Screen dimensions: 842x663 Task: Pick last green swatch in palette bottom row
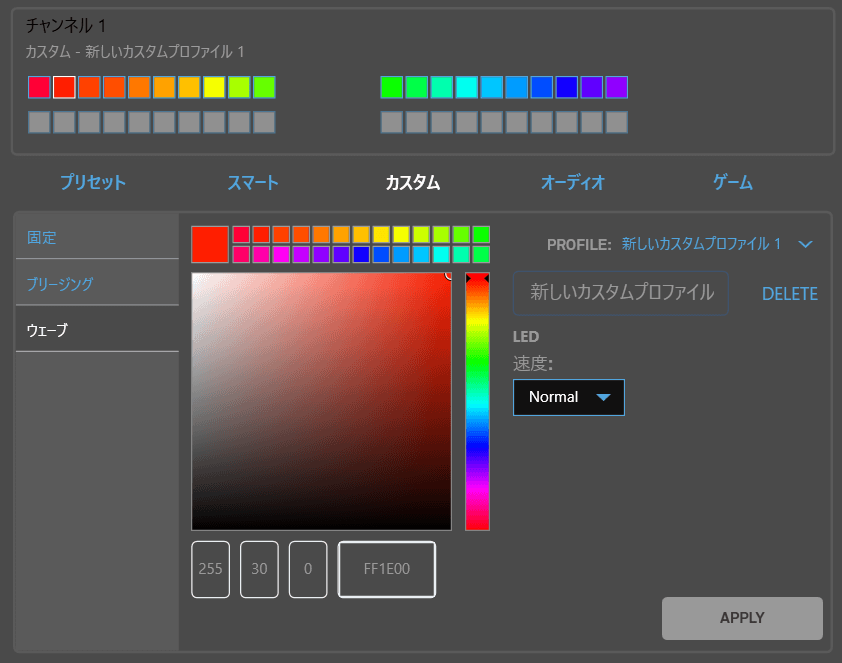tap(481, 254)
